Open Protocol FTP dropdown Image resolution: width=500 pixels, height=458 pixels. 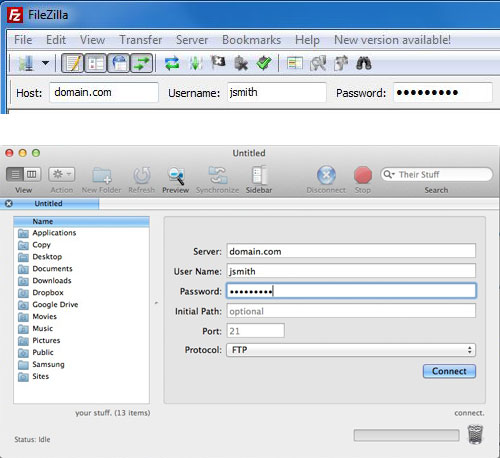(351, 350)
